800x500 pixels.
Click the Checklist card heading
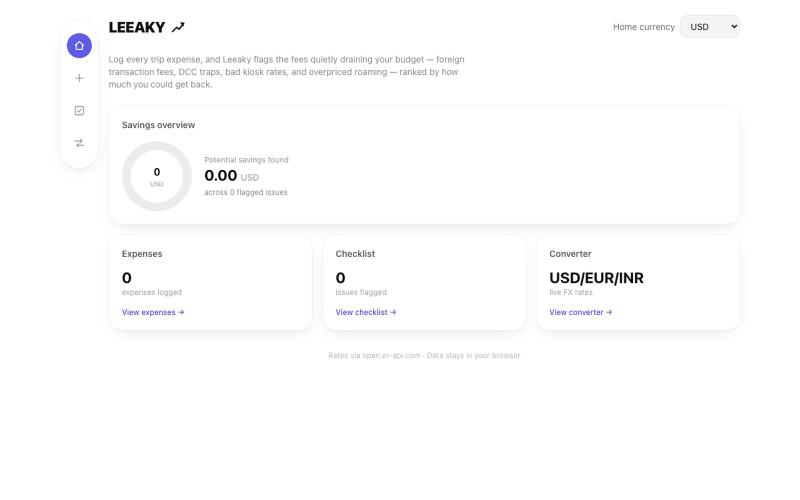(x=355, y=254)
